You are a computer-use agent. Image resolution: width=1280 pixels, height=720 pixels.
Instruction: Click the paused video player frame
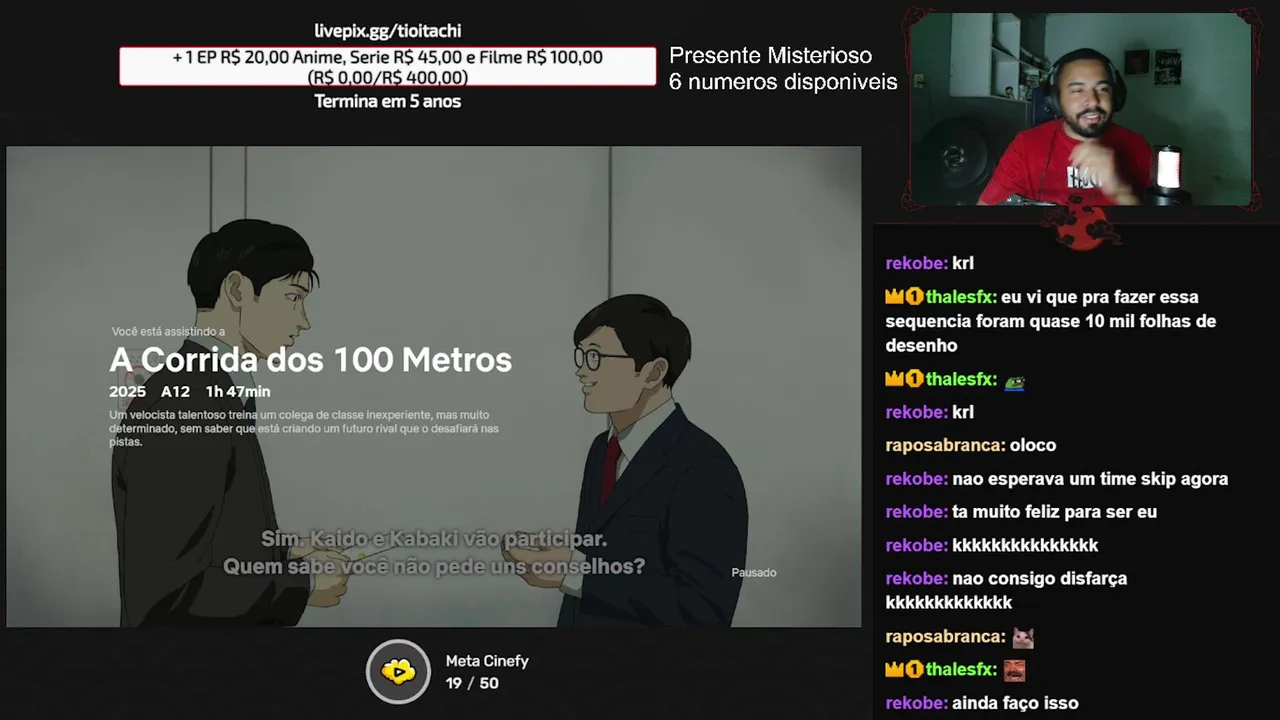pos(434,387)
